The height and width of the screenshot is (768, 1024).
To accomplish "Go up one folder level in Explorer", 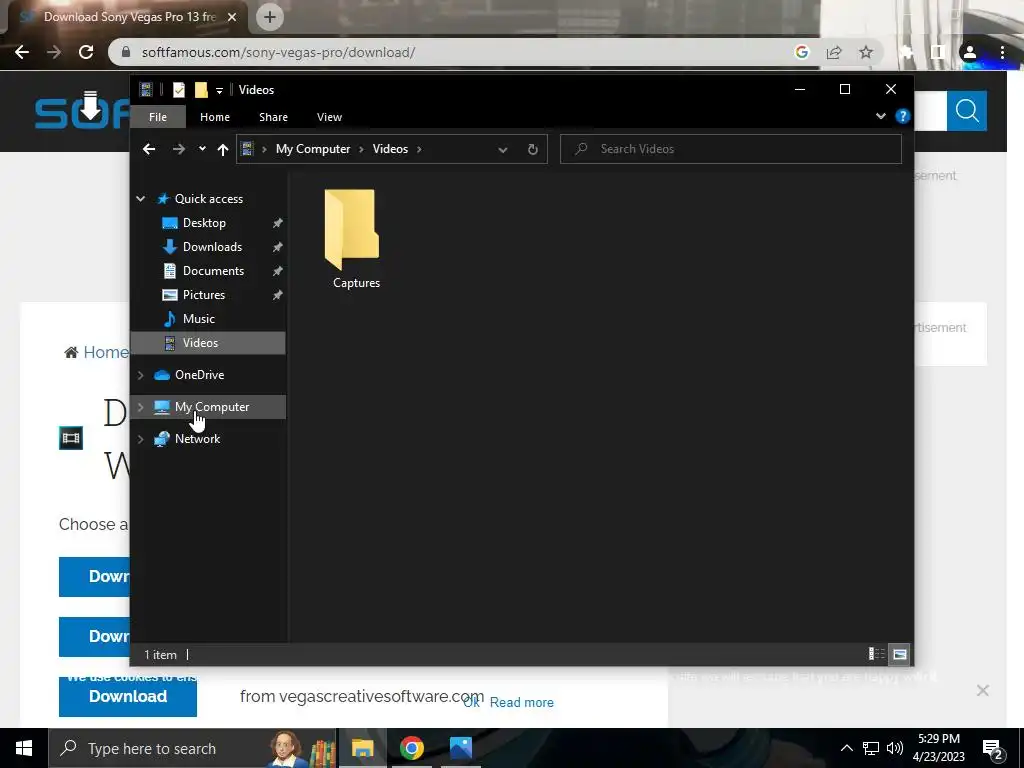I will [x=223, y=150].
